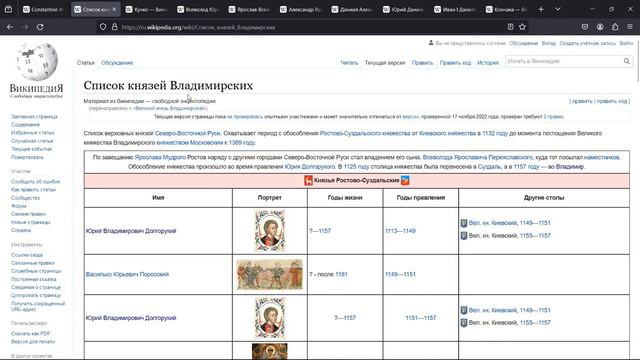Screen dimensions: 640x360
Task: Click the Василько Юрьевич battle miniature thumbnail
Action: click(270, 274)
